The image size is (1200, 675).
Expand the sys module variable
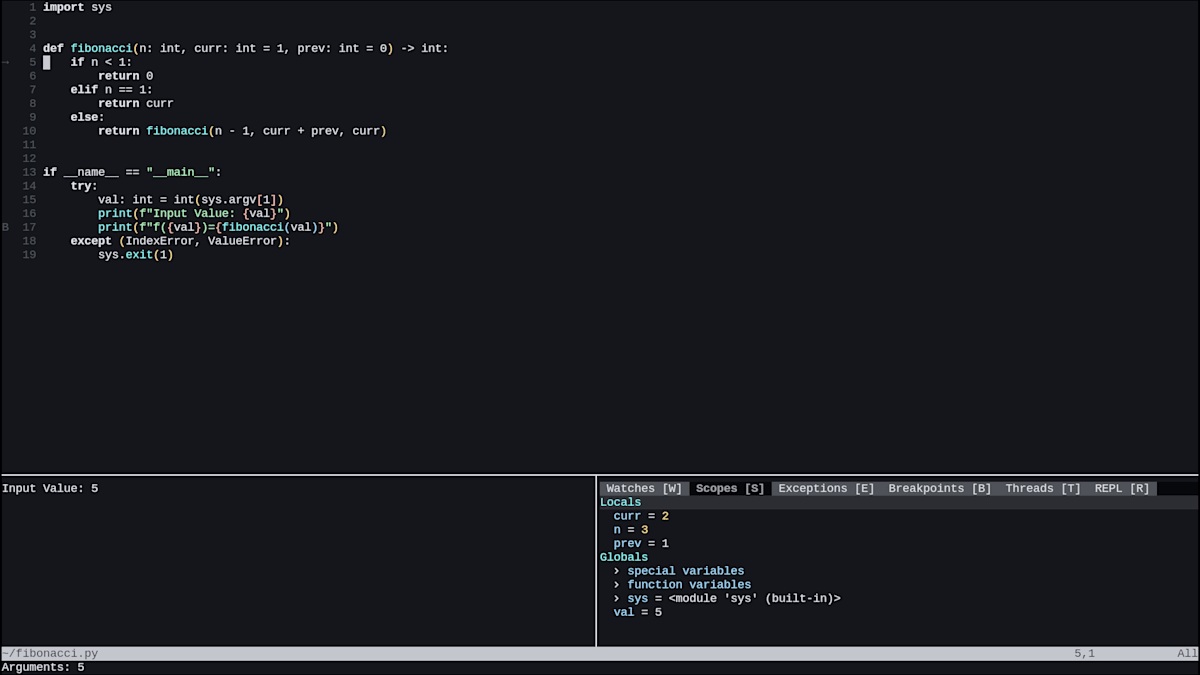[727, 599]
